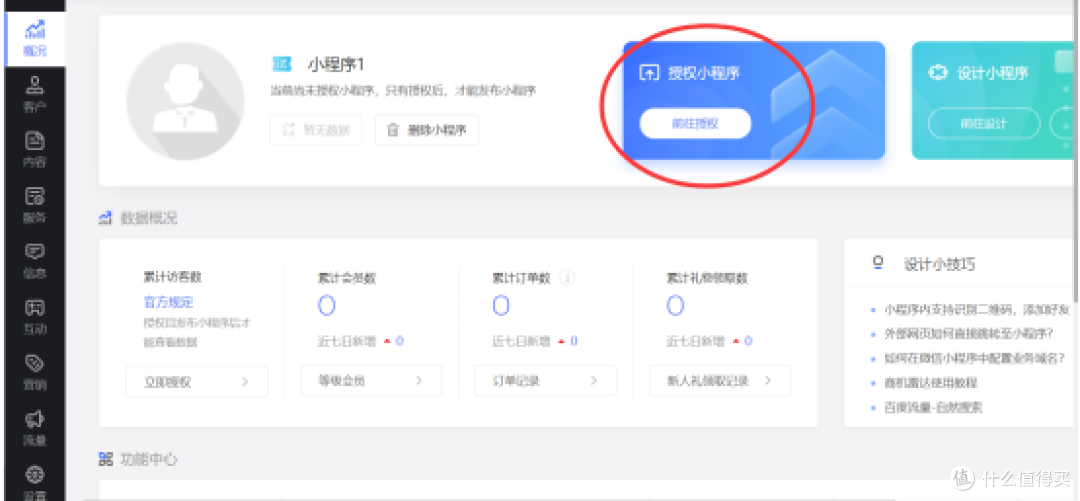Click the 累计礼包领取数 zero value

pyautogui.click(x=675, y=305)
